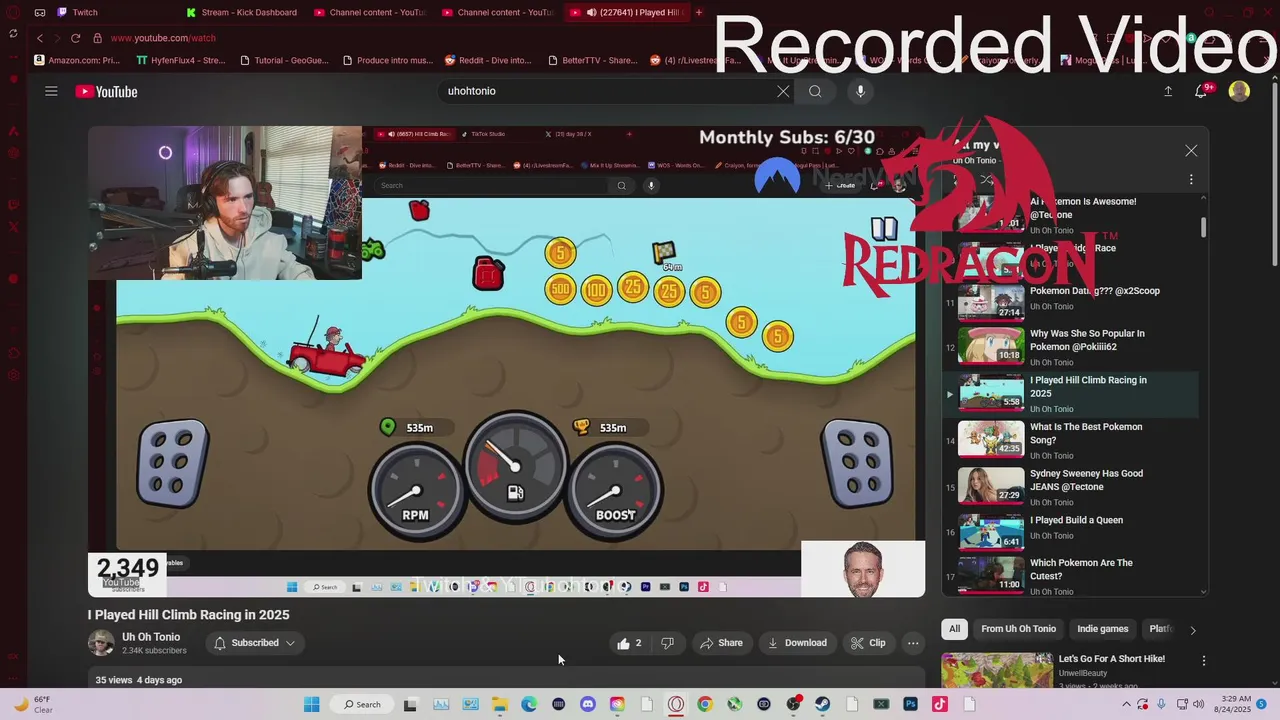This screenshot has height=720, width=1280.
Task: Open Windows taskbar Search
Action: pyautogui.click(x=360, y=704)
